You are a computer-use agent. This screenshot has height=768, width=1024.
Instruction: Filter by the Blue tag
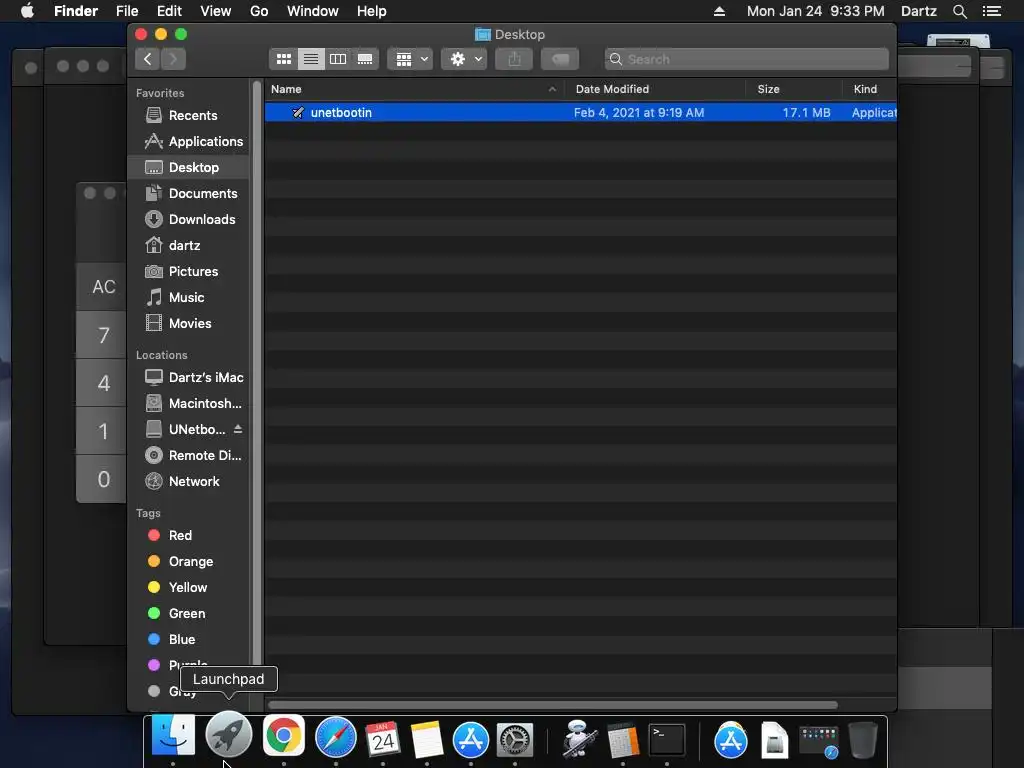pyautogui.click(x=189, y=639)
